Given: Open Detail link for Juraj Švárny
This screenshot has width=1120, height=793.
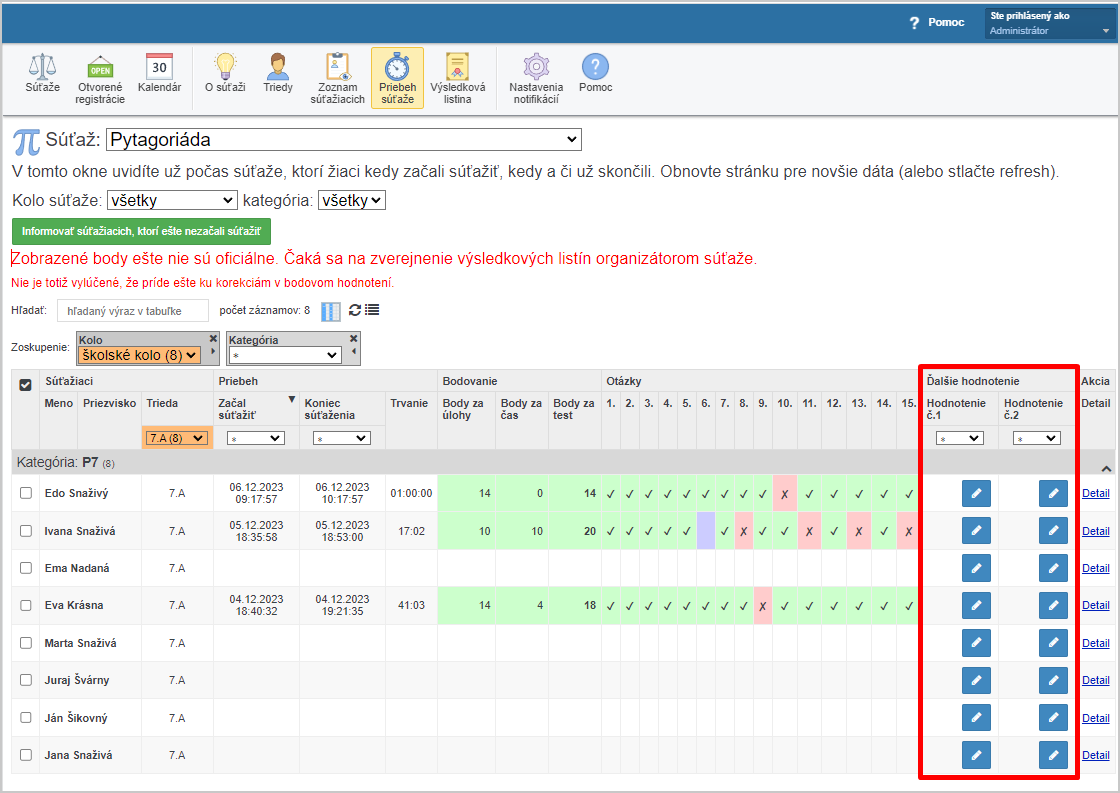Looking at the screenshot, I should pos(1096,680).
